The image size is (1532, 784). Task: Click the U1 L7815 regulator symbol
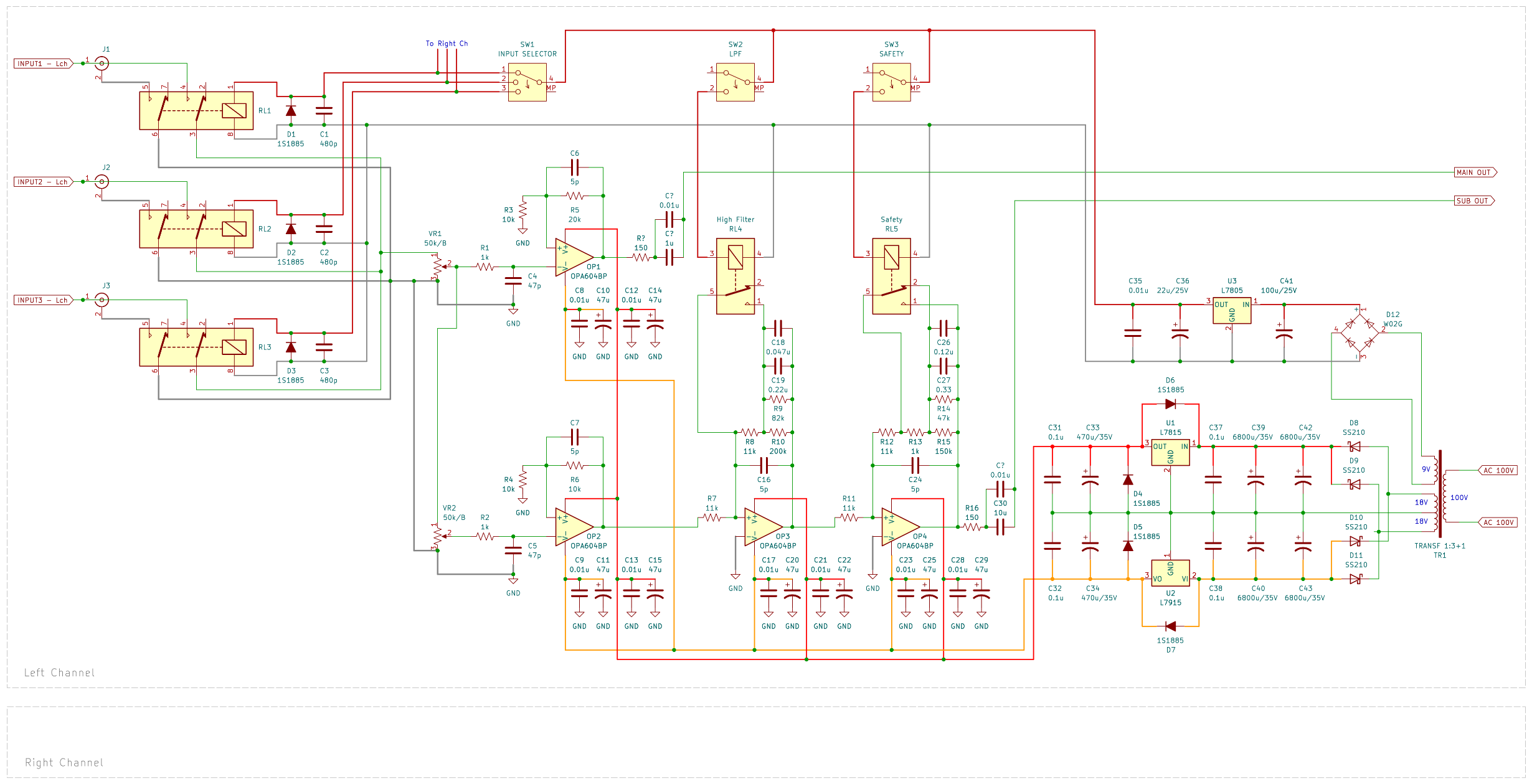pyautogui.click(x=1170, y=453)
